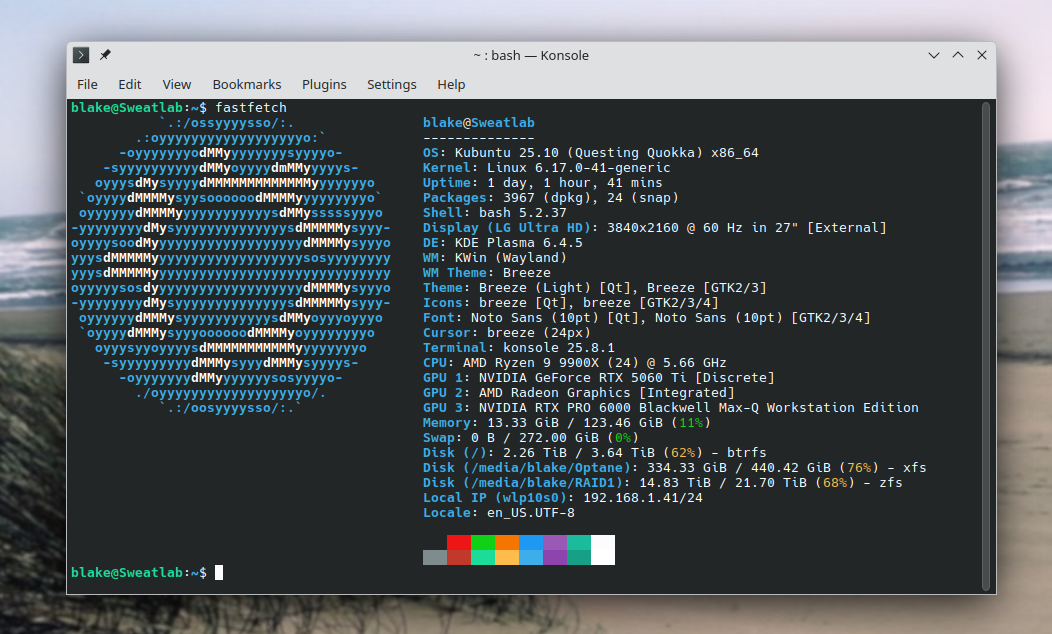This screenshot has height=634, width=1052.
Task: Click the 'Disk (/media/blake/RAID1)' line
Action: point(662,482)
